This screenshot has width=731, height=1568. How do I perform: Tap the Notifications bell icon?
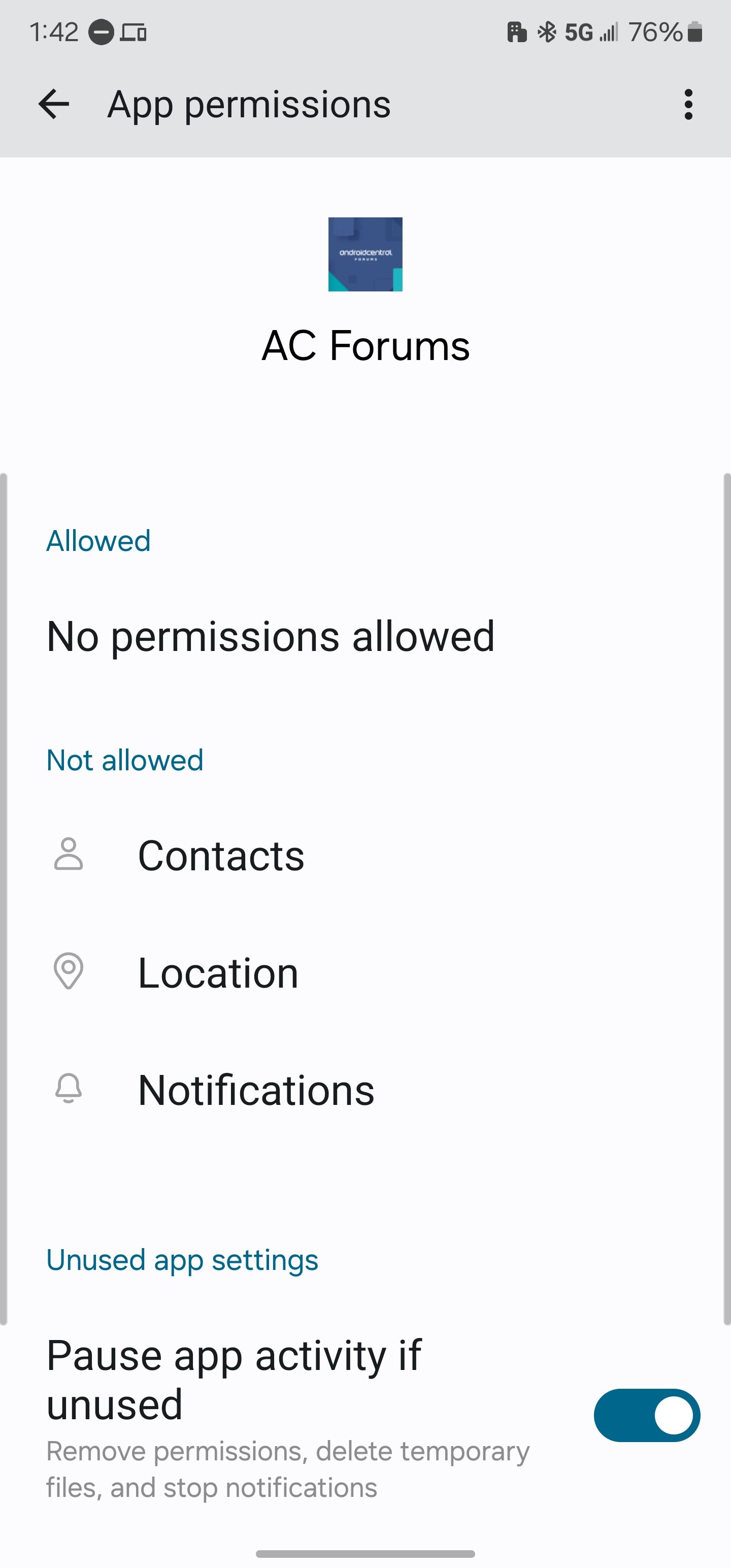68,1088
